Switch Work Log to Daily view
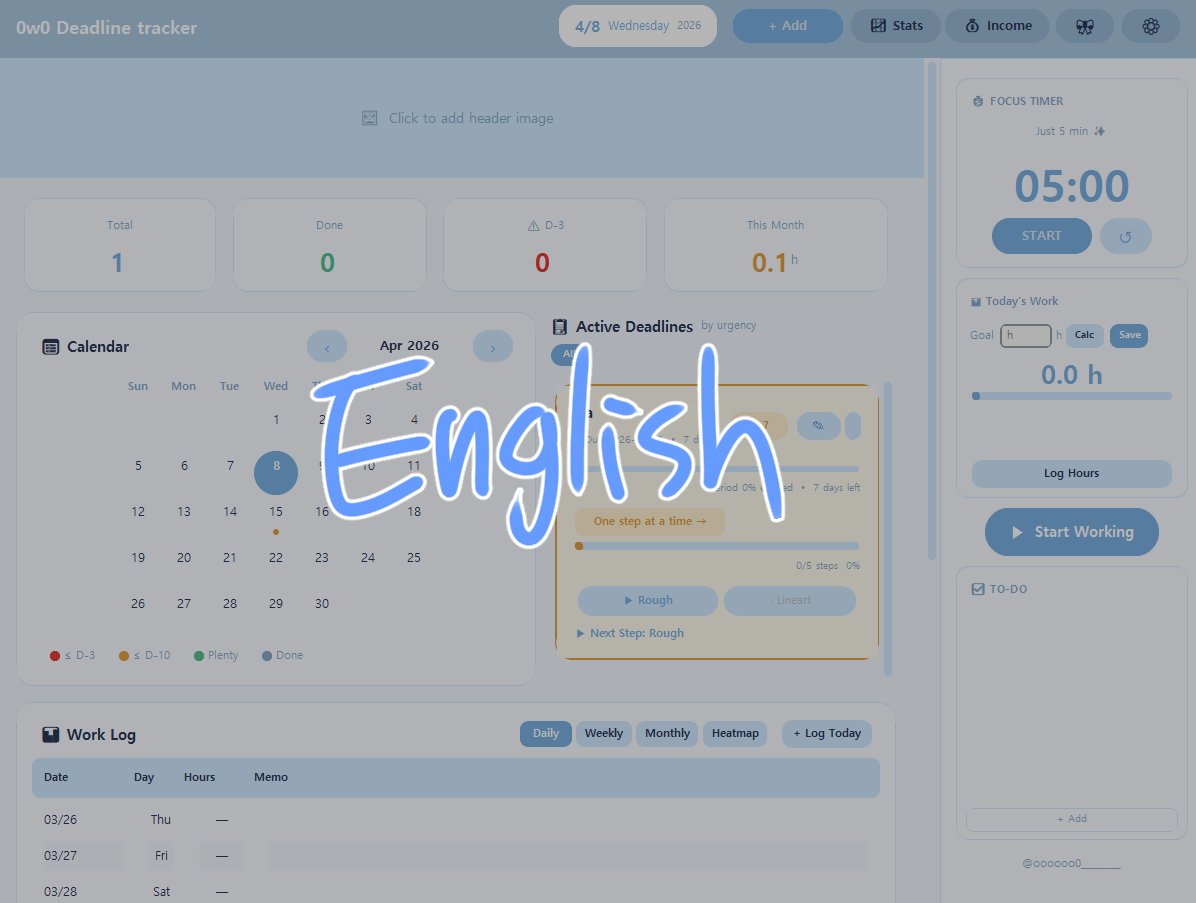Image resolution: width=1196 pixels, height=903 pixels. pyautogui.click(x=545, y=734)
